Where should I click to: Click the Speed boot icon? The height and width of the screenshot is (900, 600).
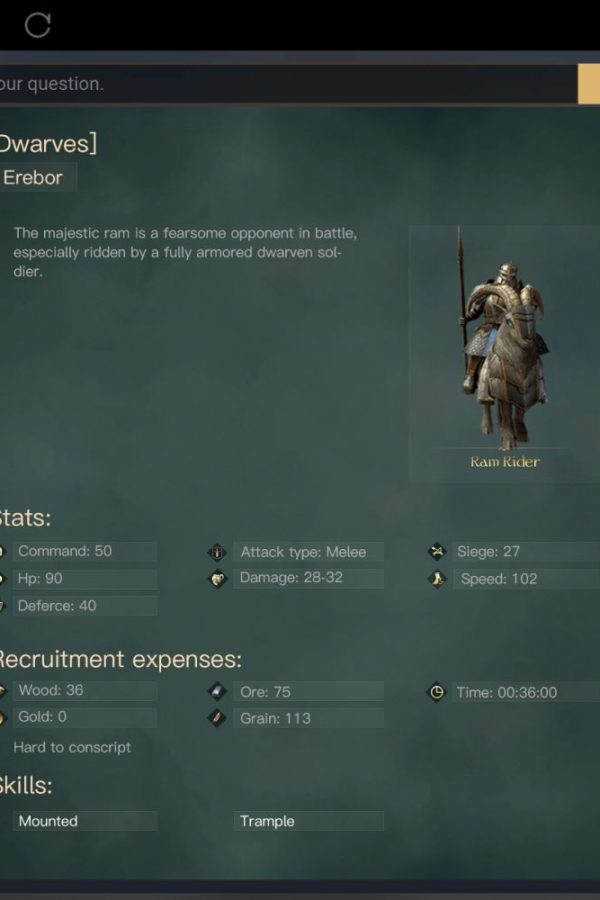pos(437,579)
